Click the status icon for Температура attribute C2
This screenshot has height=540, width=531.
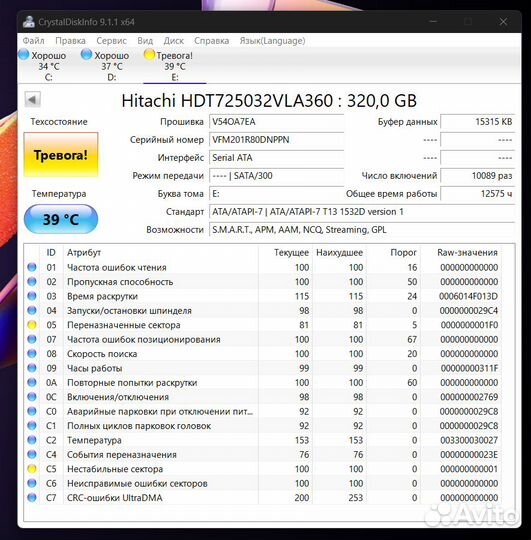tap(32, 440)
